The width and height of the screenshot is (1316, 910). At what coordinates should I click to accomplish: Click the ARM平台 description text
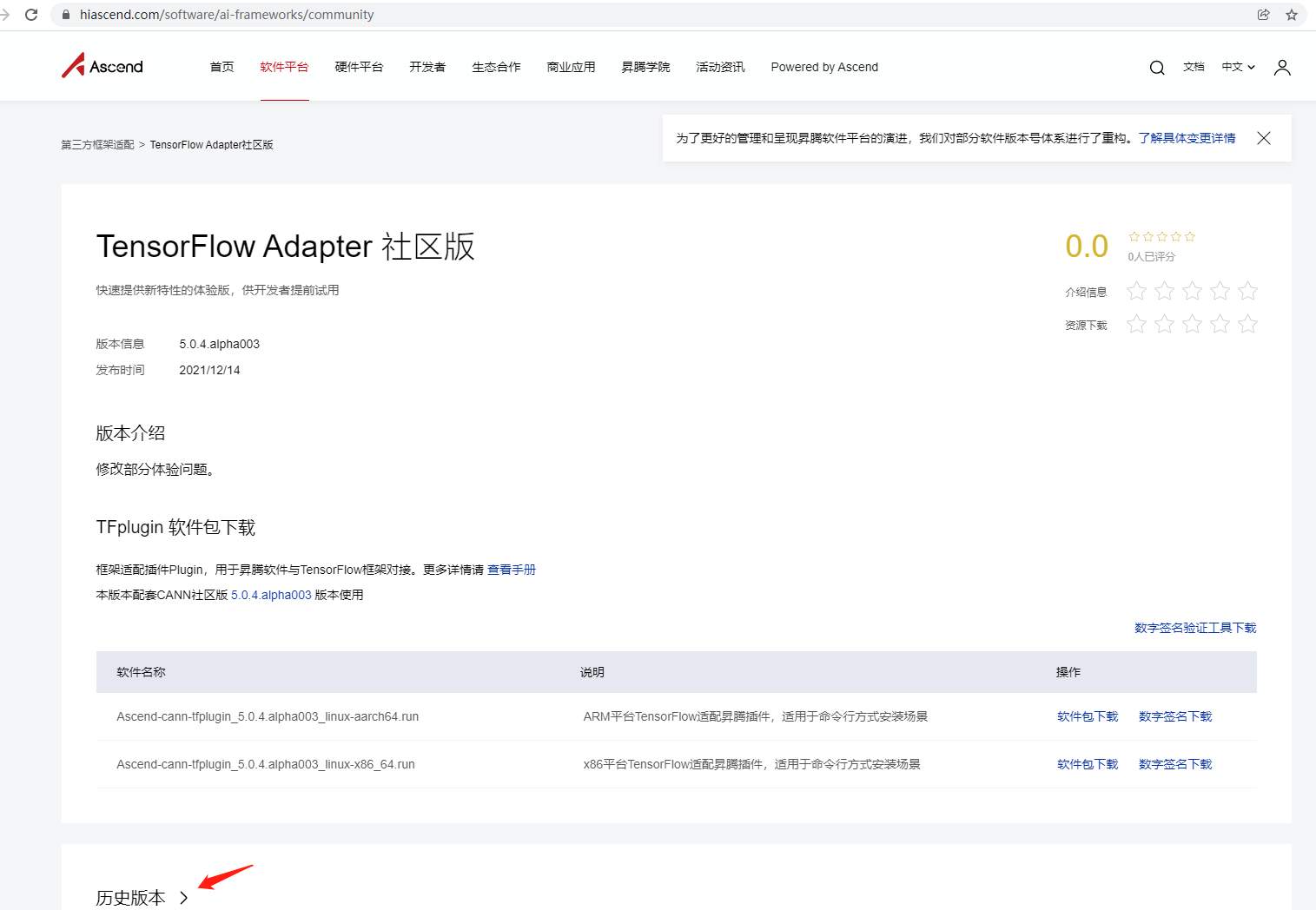tap(756, 716)
